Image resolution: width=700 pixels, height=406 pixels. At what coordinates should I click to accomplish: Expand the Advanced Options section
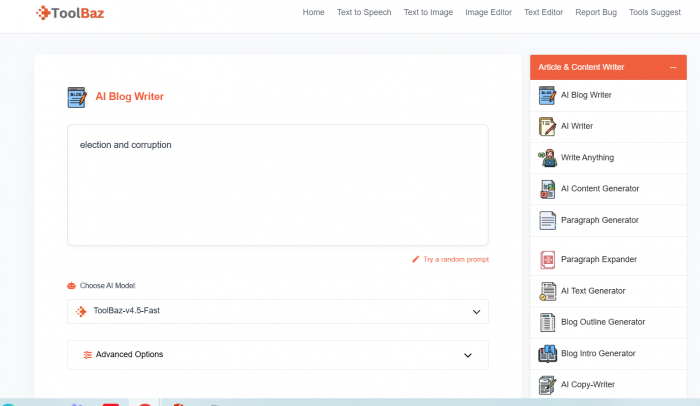pos(277,355)
